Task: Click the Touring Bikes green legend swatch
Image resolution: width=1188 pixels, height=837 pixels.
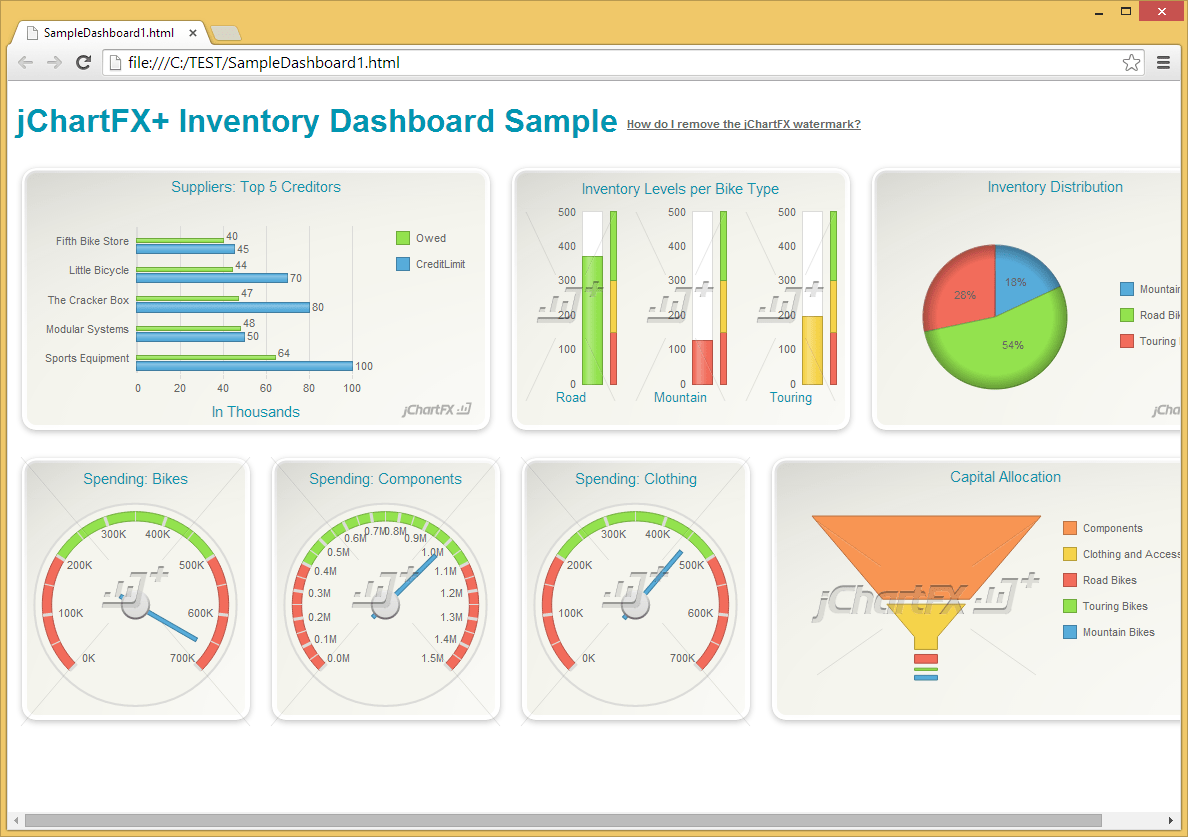Action: 1070,606
